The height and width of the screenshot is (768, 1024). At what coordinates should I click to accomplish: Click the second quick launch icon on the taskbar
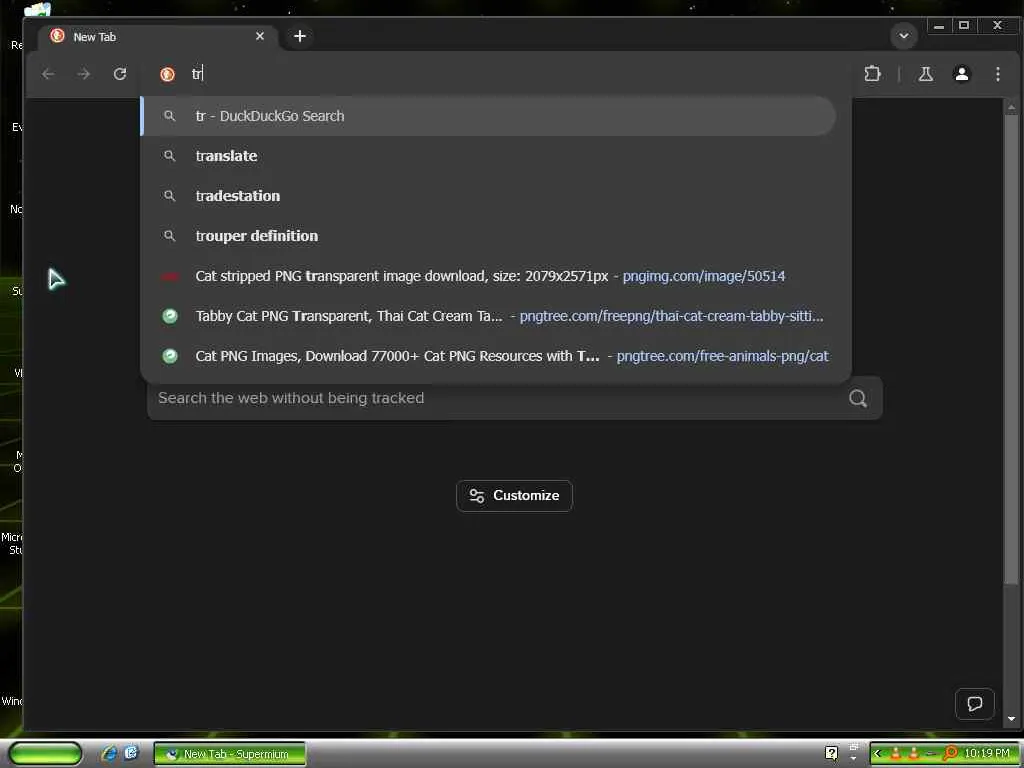(x=131, y=753)
